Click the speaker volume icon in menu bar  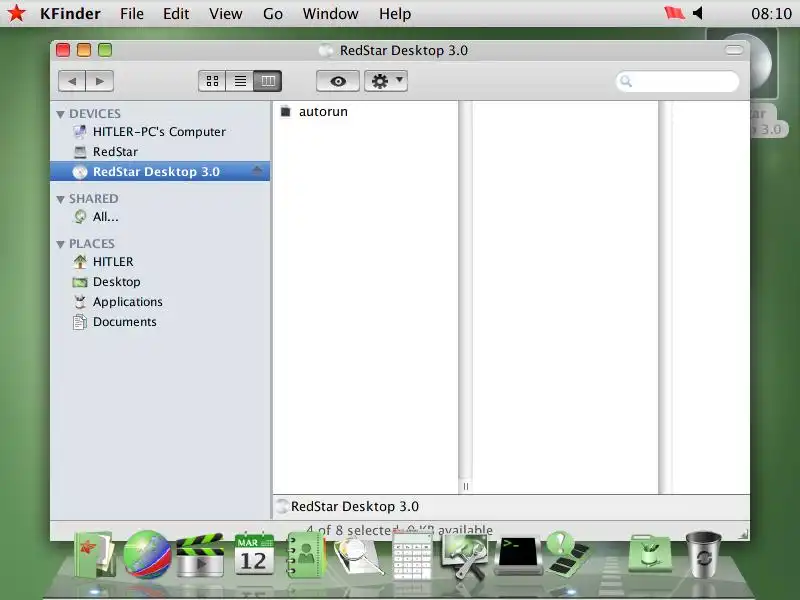[698, 13]
